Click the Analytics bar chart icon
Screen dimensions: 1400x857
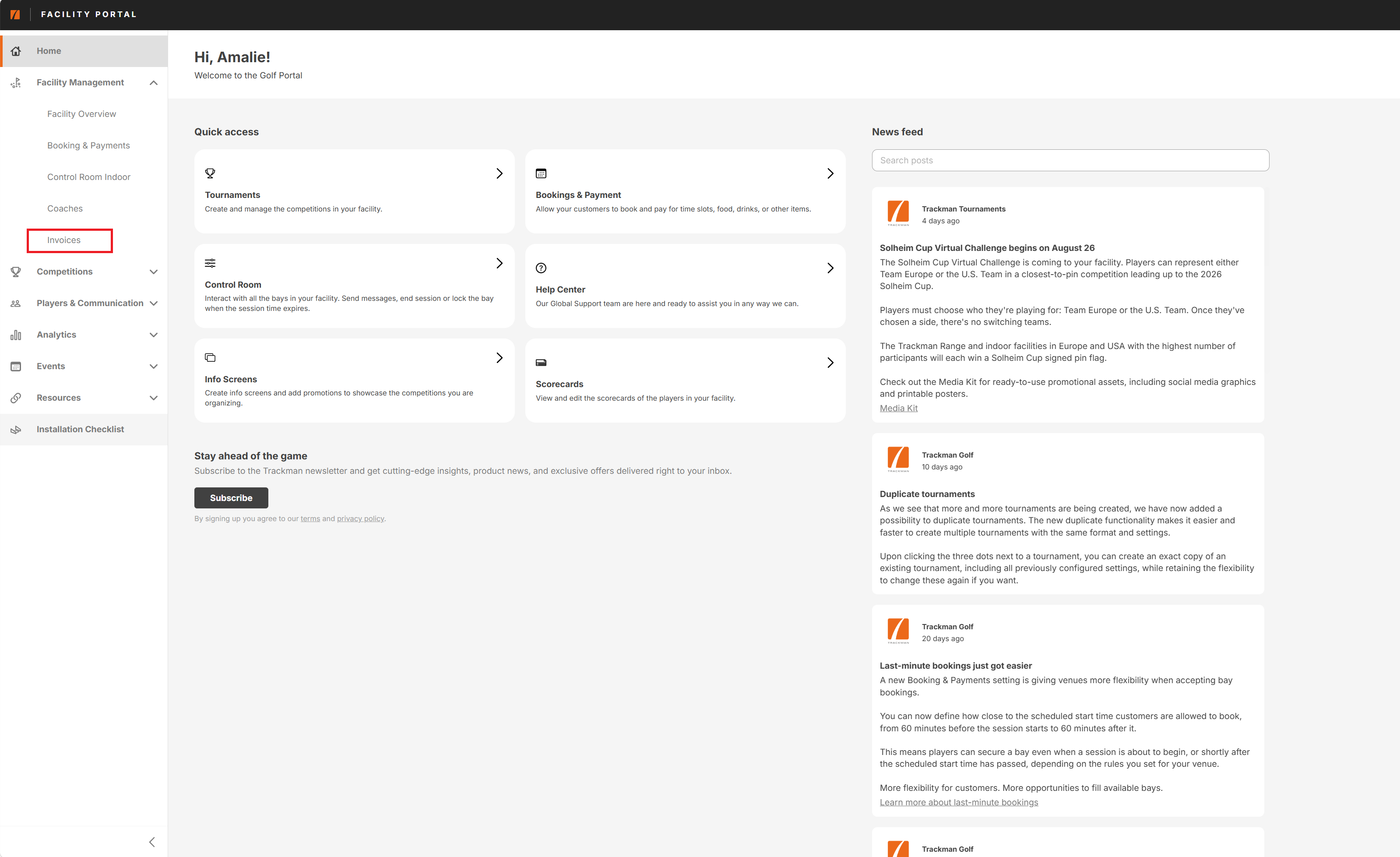point(16,335)
